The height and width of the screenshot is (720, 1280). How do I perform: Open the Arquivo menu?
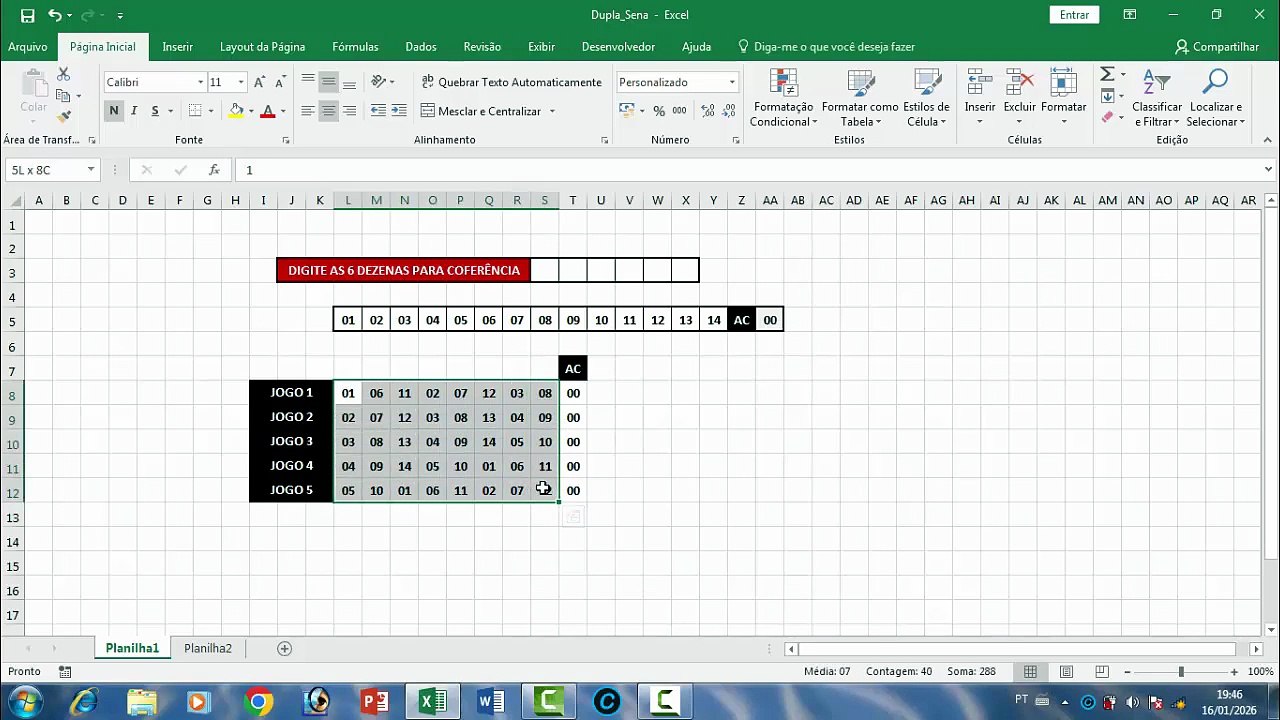tap(28, 47)
